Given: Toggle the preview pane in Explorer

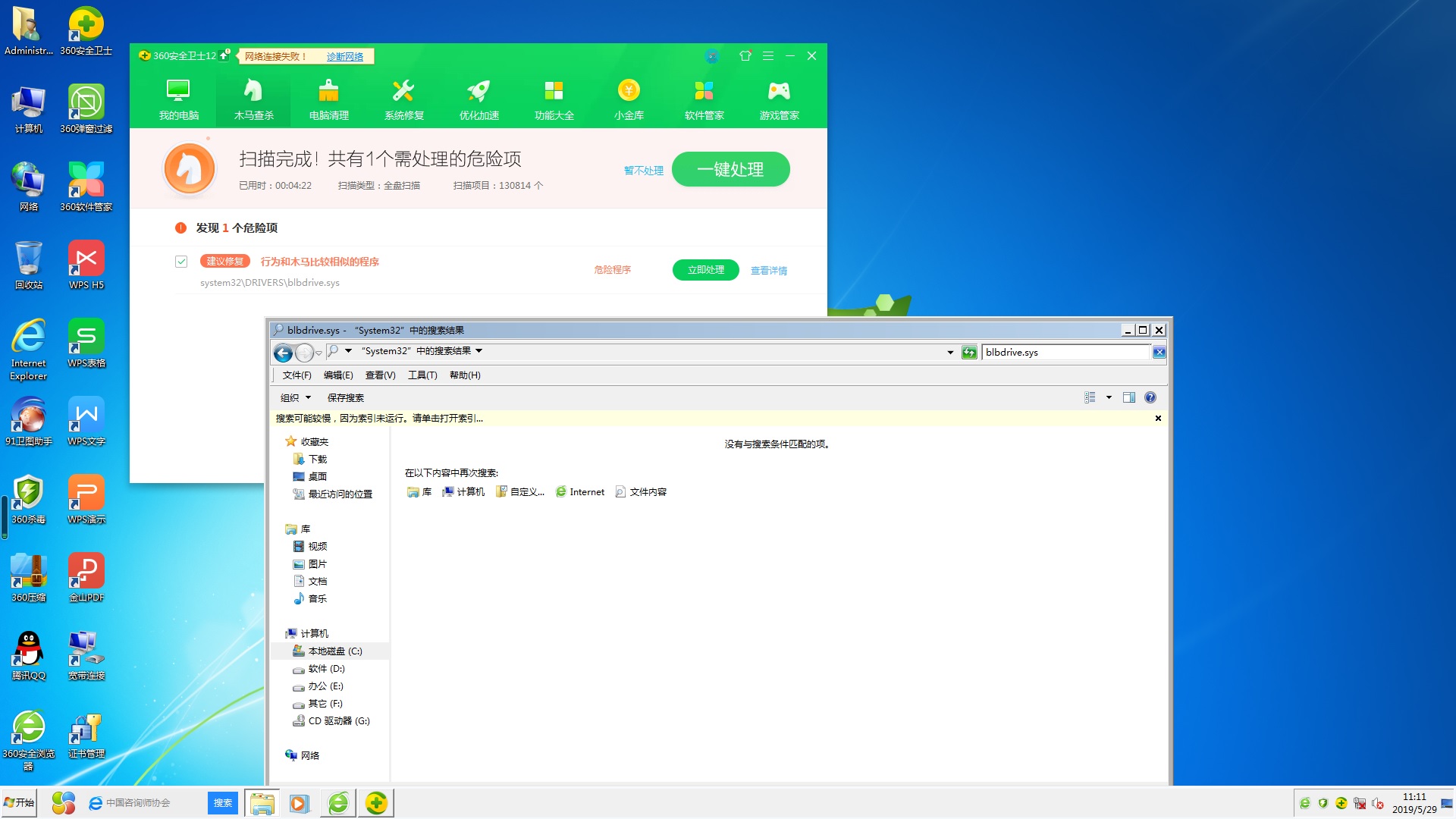Looking at the screenshot, I should click(1128, 397).
